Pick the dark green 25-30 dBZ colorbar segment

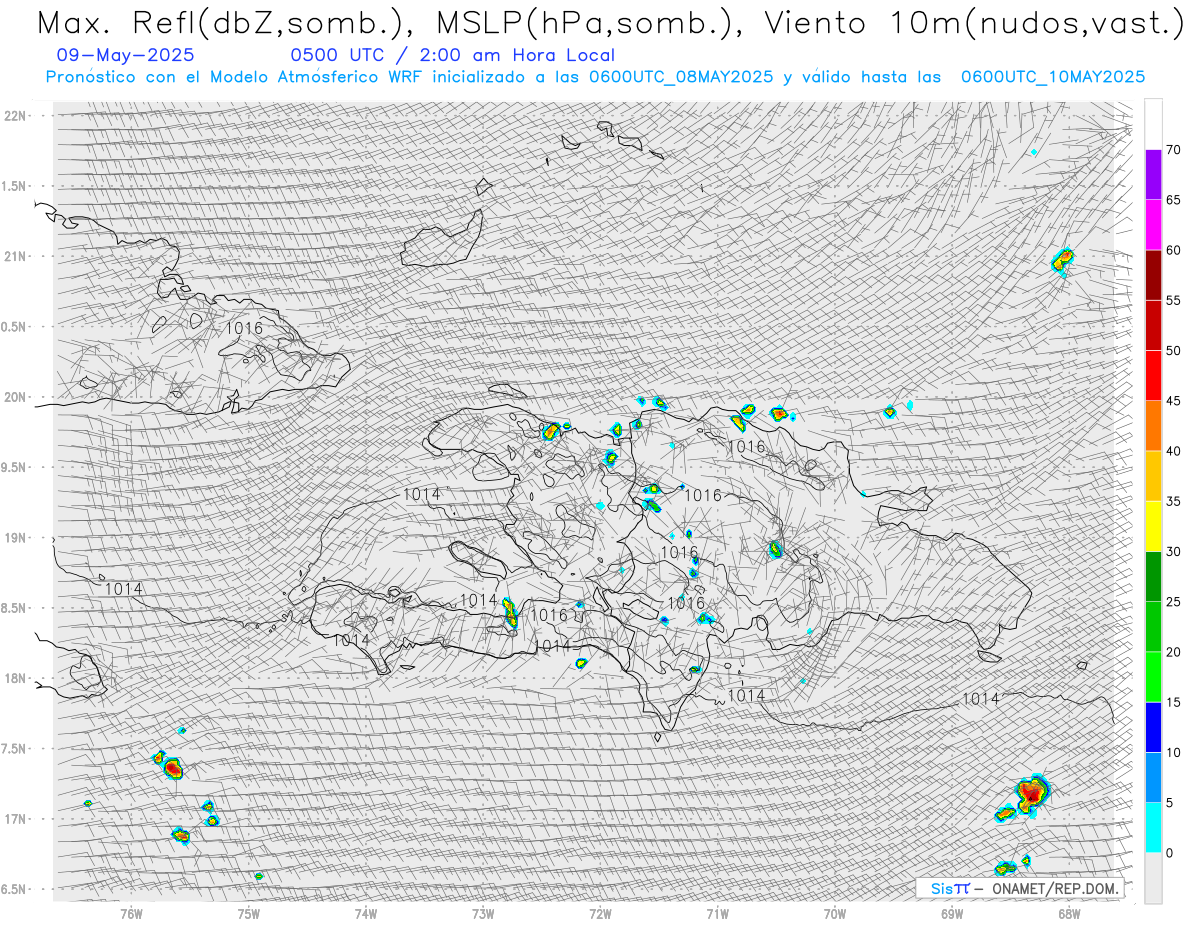(x=1153, y=577)
